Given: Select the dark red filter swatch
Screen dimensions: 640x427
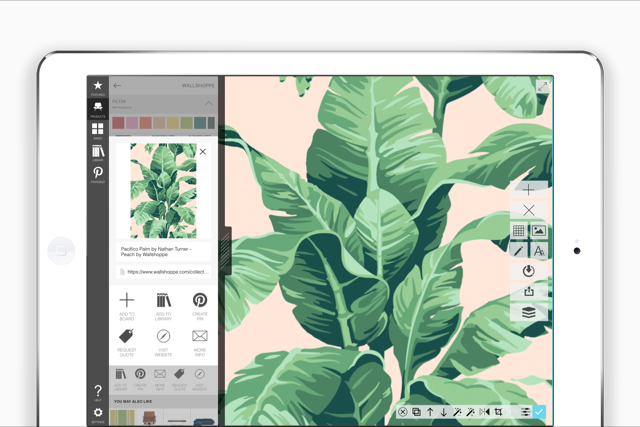Looking at the screenshot, I should (118, 123).
